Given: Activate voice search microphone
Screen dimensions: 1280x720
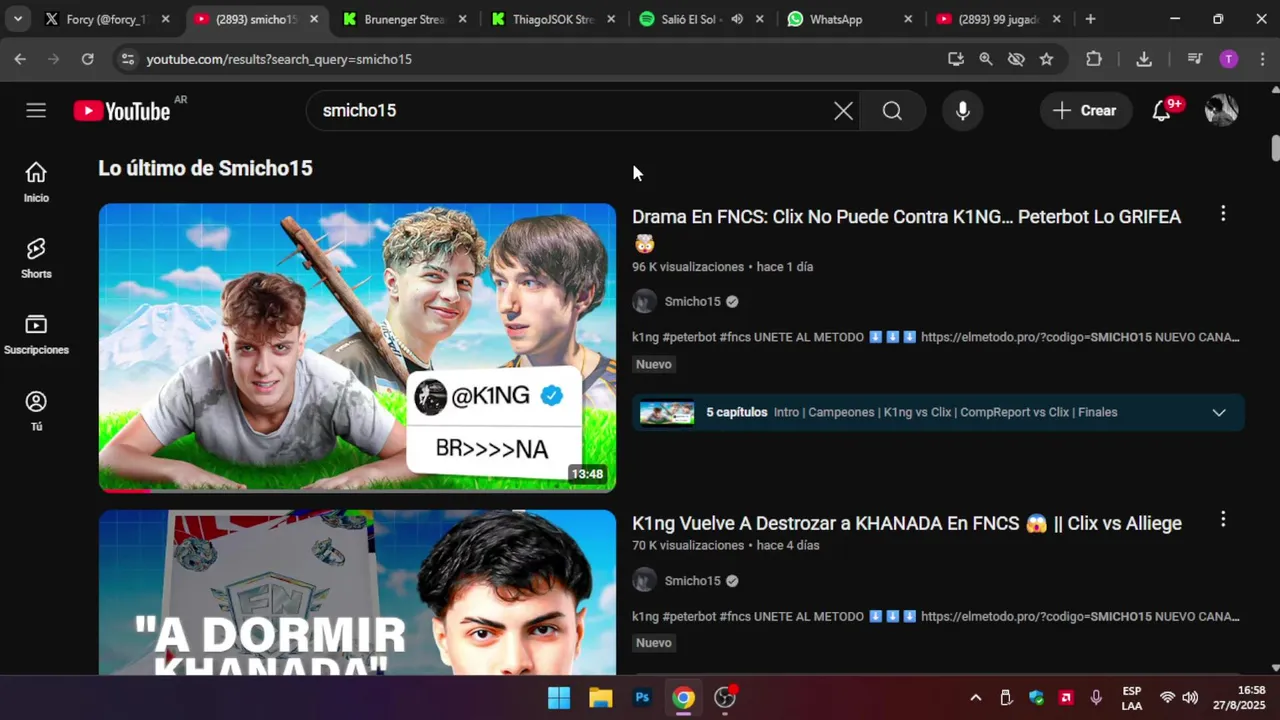Looking at the screenshot, I should coord(962,111).
